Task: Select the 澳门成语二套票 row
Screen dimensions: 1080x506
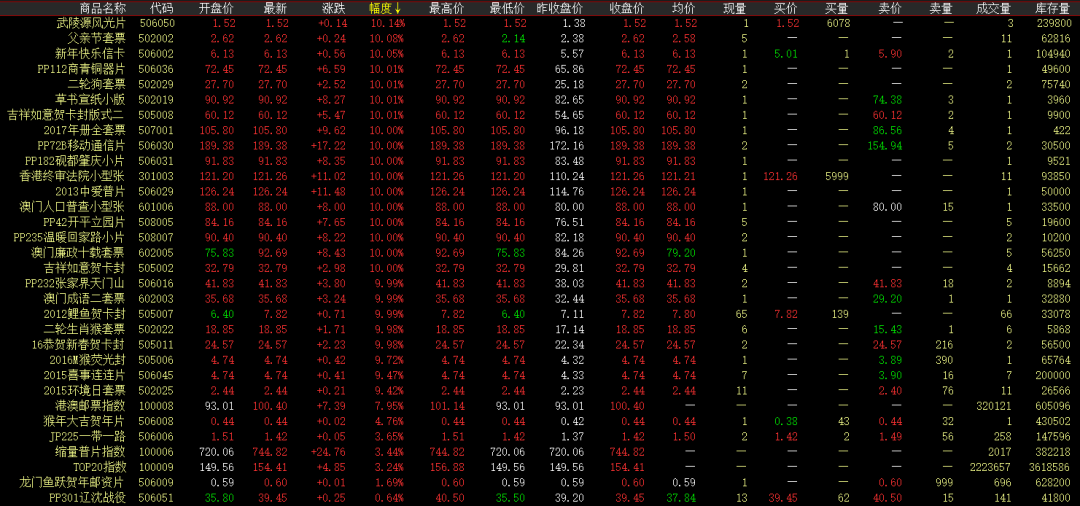Action: [x=85, y=297]
